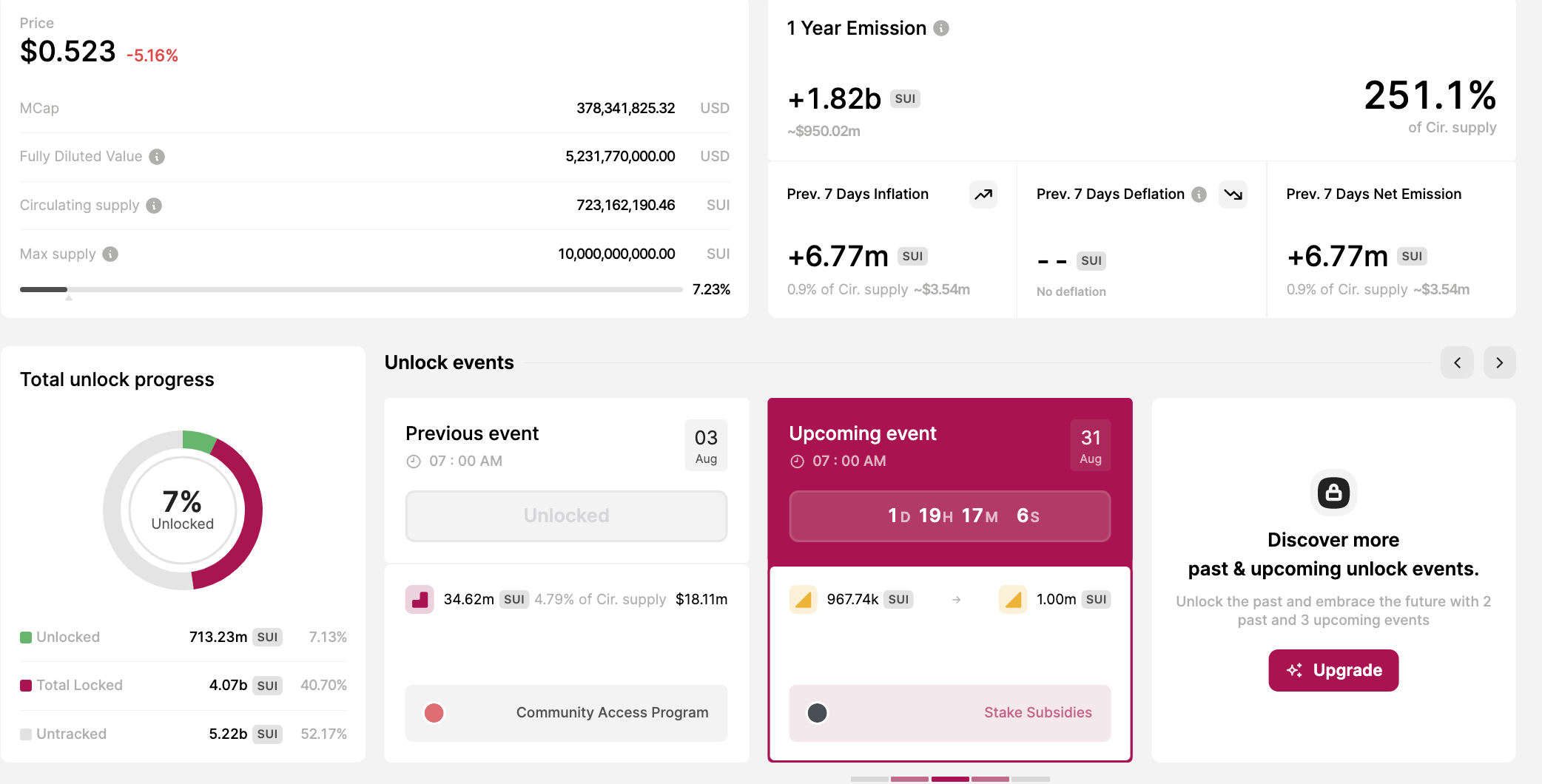Image resolution: width=1542 pixels, height=784 pixels.
Task: Click the pink cliff-unlock icon beside 34.62m
Action: click(420, 600)
